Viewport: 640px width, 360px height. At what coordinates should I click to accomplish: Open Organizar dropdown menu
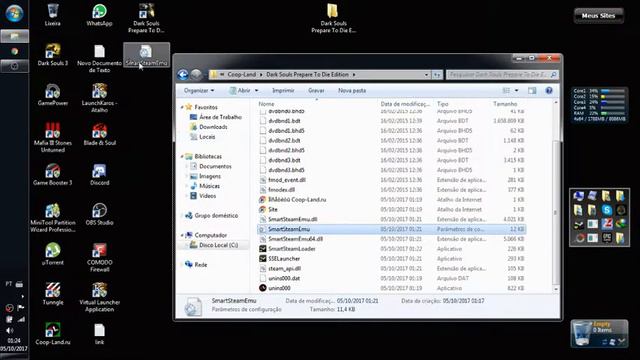point(199,91)
